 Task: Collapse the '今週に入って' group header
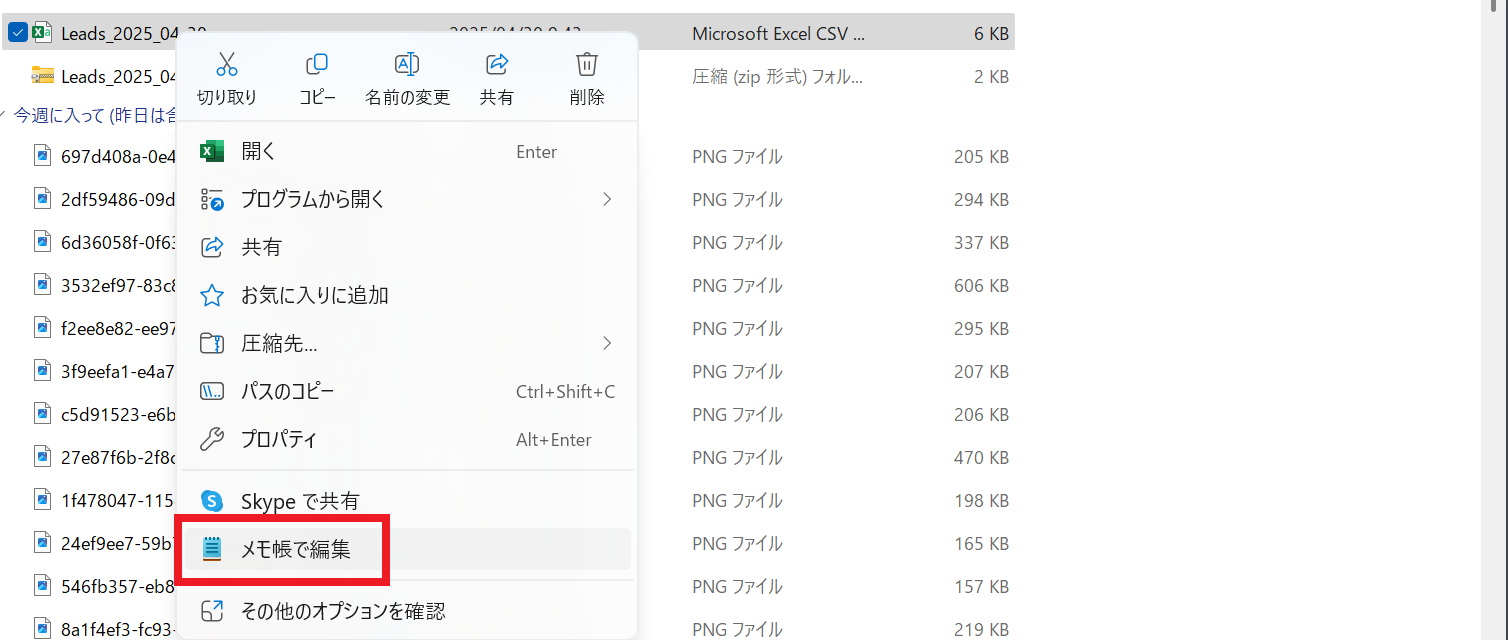(5, 115)
